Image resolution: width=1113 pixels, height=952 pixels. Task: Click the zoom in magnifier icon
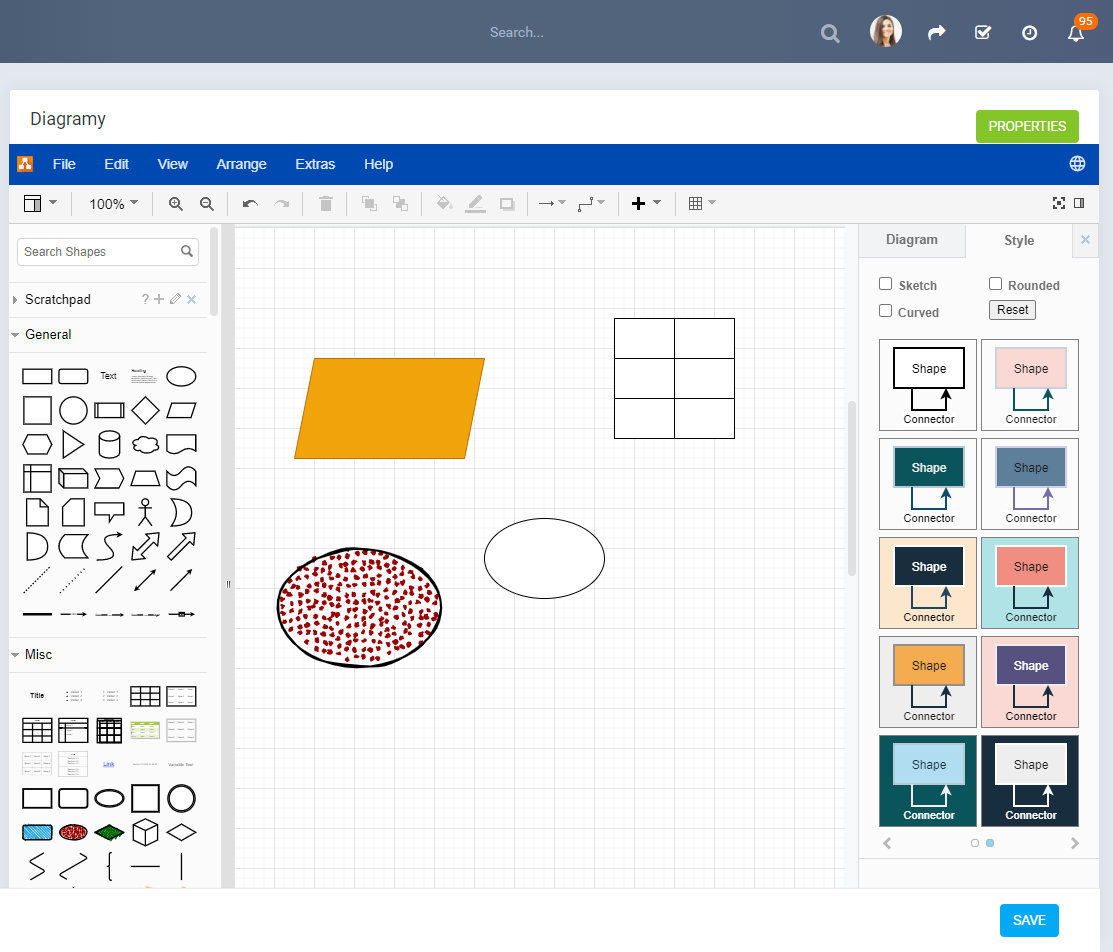(175, 204)
